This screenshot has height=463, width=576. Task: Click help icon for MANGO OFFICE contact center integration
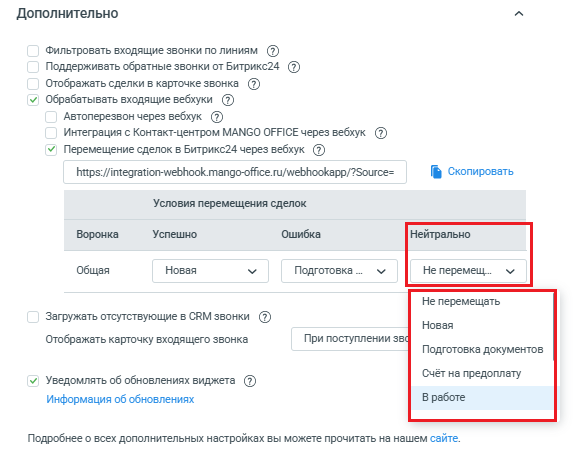tap(381, 133)
